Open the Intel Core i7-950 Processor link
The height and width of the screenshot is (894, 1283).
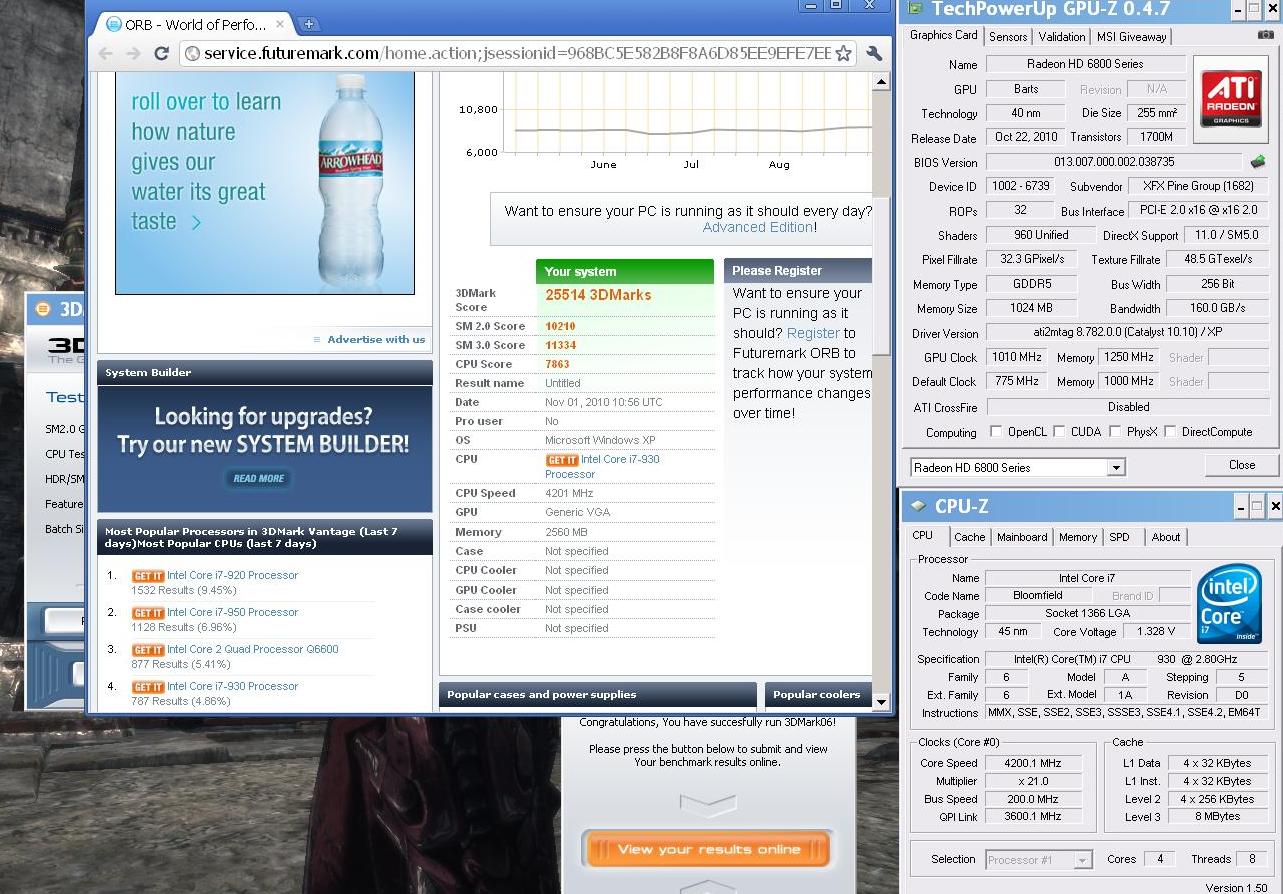click(232, 613)
